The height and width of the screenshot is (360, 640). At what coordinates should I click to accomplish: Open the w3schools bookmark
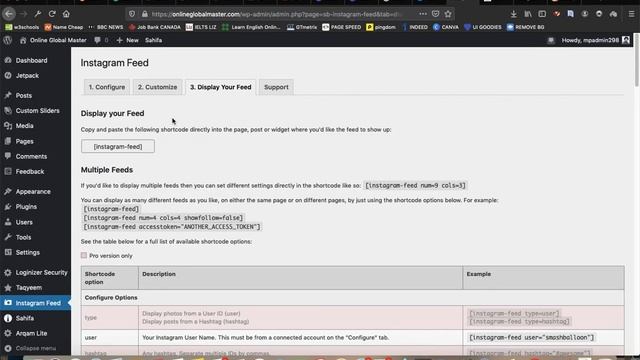[22, 27]
